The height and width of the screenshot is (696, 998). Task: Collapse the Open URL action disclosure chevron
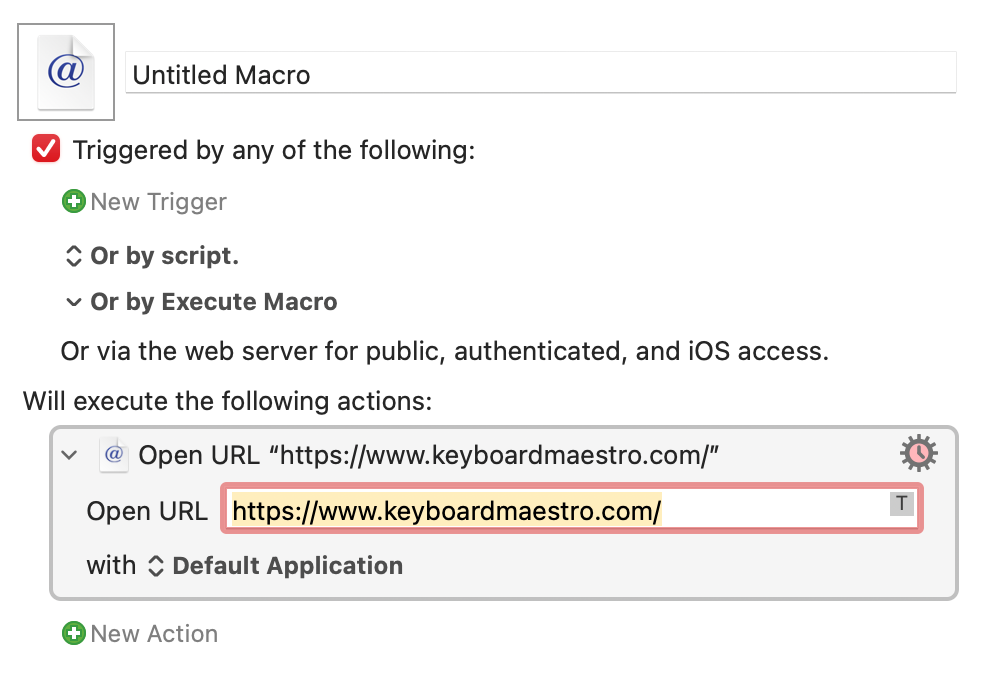click(x=69, y=455)
